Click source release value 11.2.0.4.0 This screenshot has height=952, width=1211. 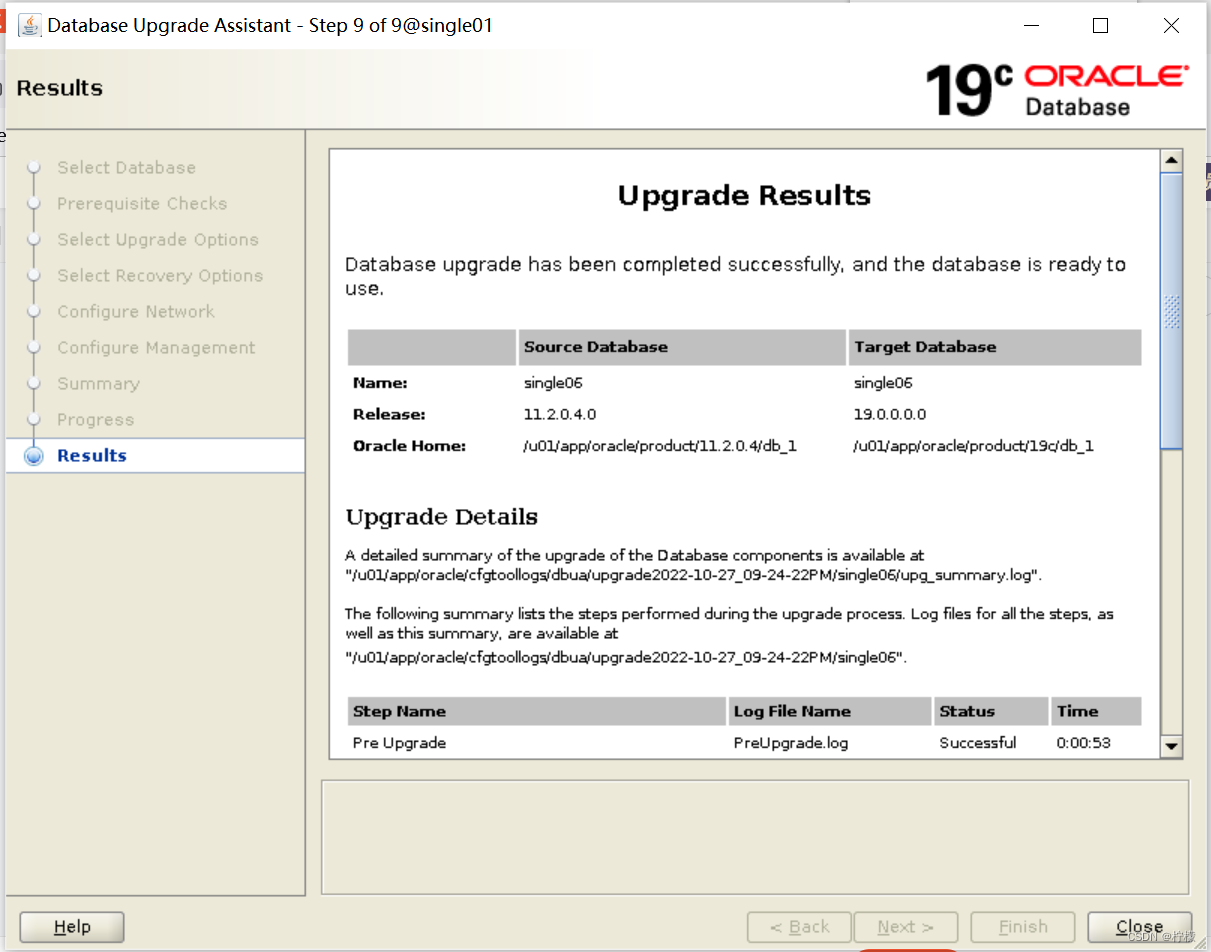560,414
